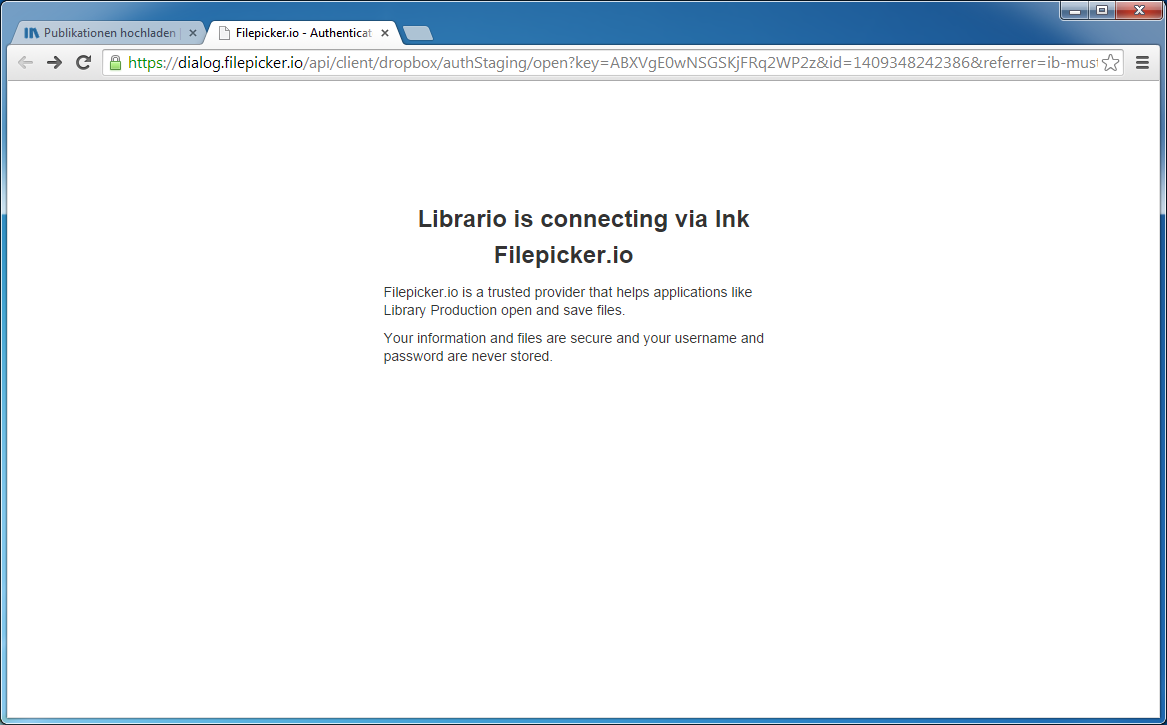This screenshot has height=725, width=1167.
Task: Reload the Filepicker.io page
Action: [83, 63]
